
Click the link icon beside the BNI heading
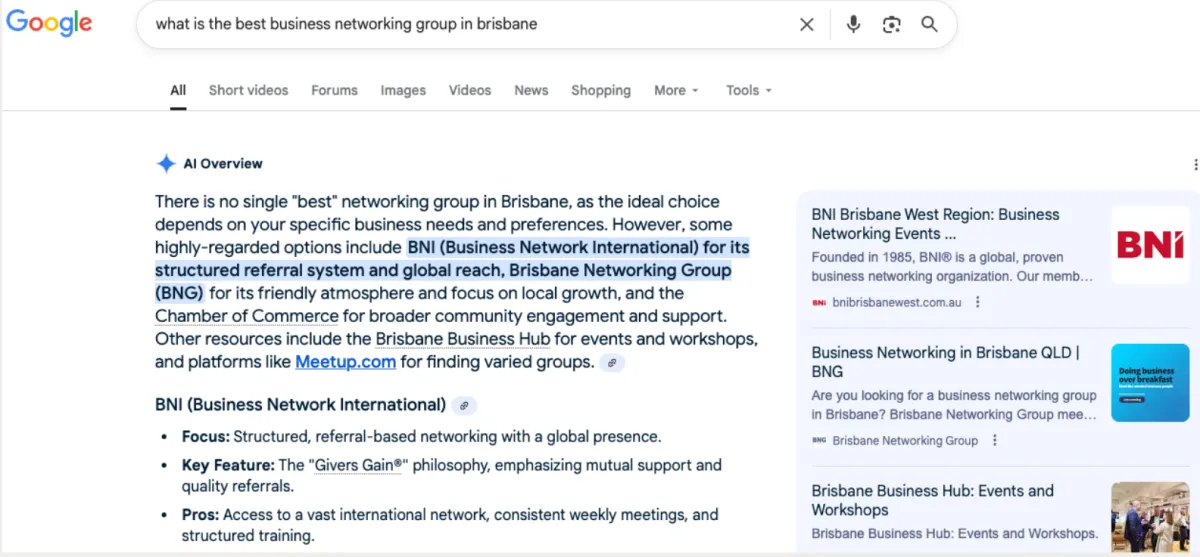point(464,406)
